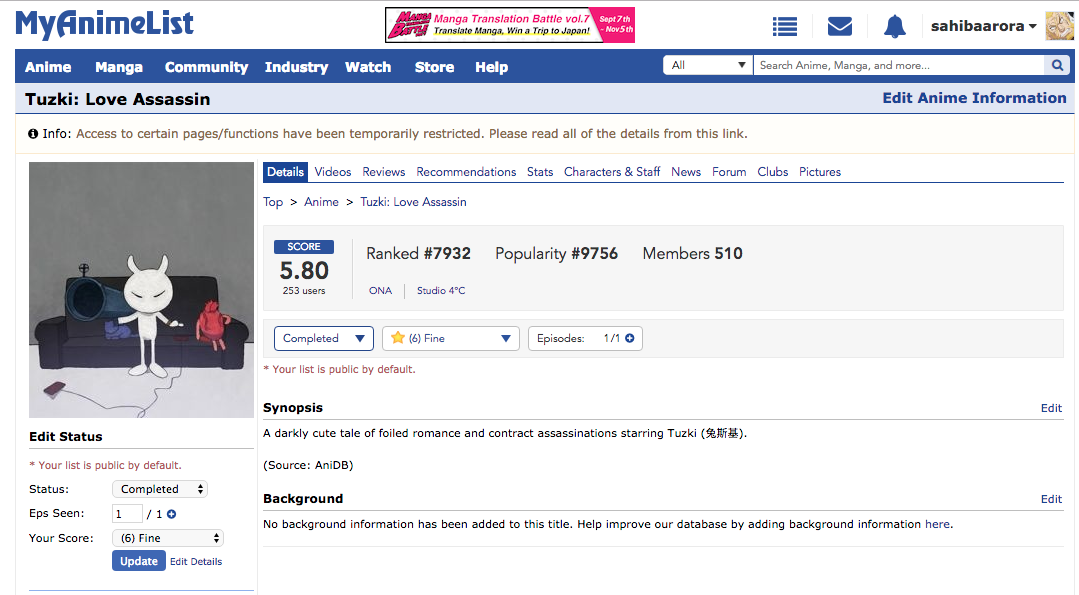Open sidebar Status Completed select
Viewport: 1079px width, 595px height.
160,489
